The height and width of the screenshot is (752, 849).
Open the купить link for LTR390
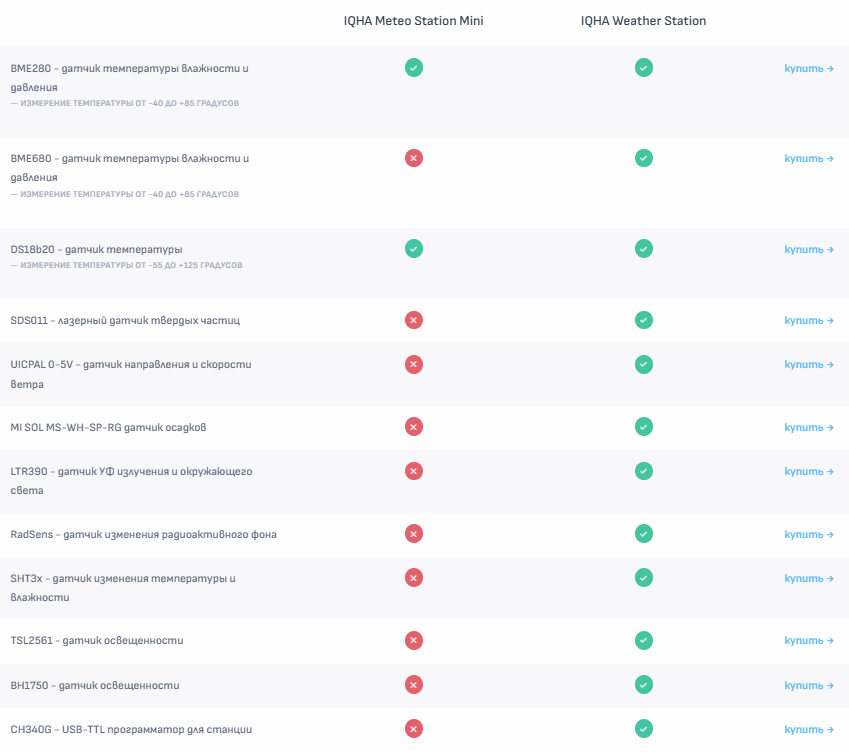[809, 472]
